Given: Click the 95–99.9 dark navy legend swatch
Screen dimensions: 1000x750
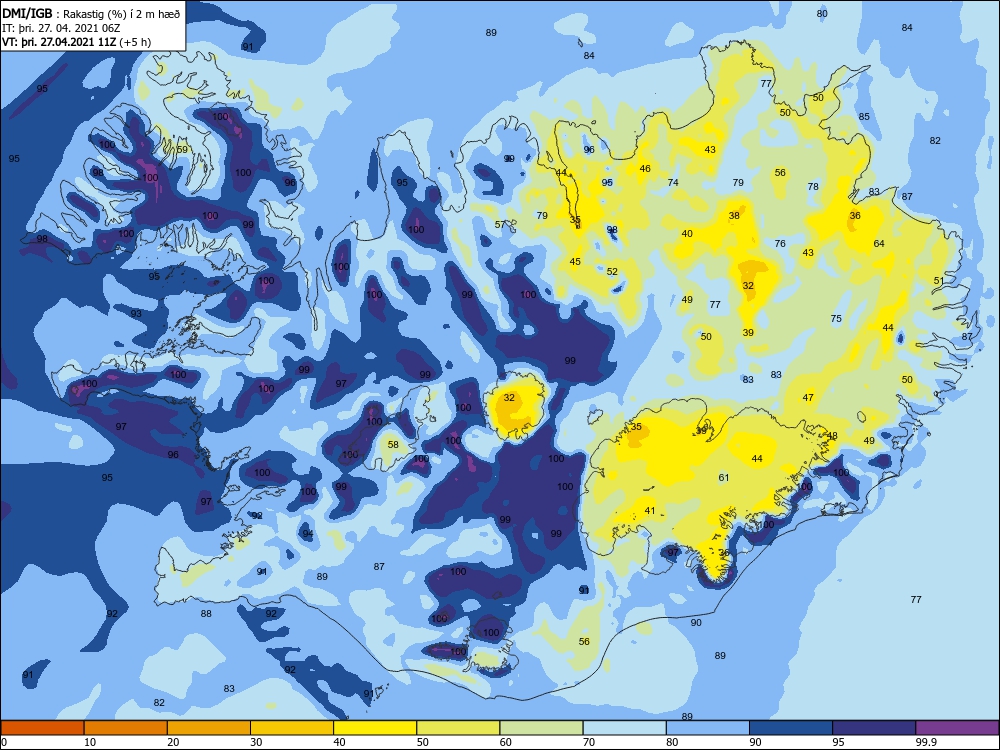Looking at the screenshot, I should point(874,728).
